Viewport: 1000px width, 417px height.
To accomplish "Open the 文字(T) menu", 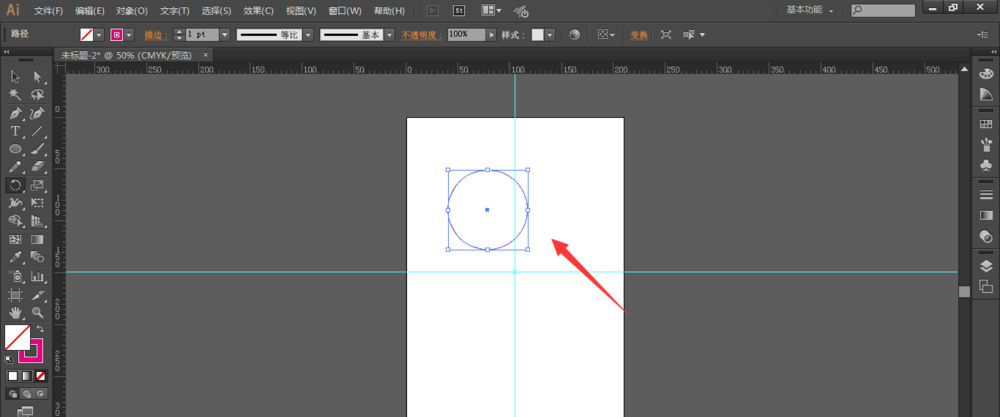I will coord(175,11).
